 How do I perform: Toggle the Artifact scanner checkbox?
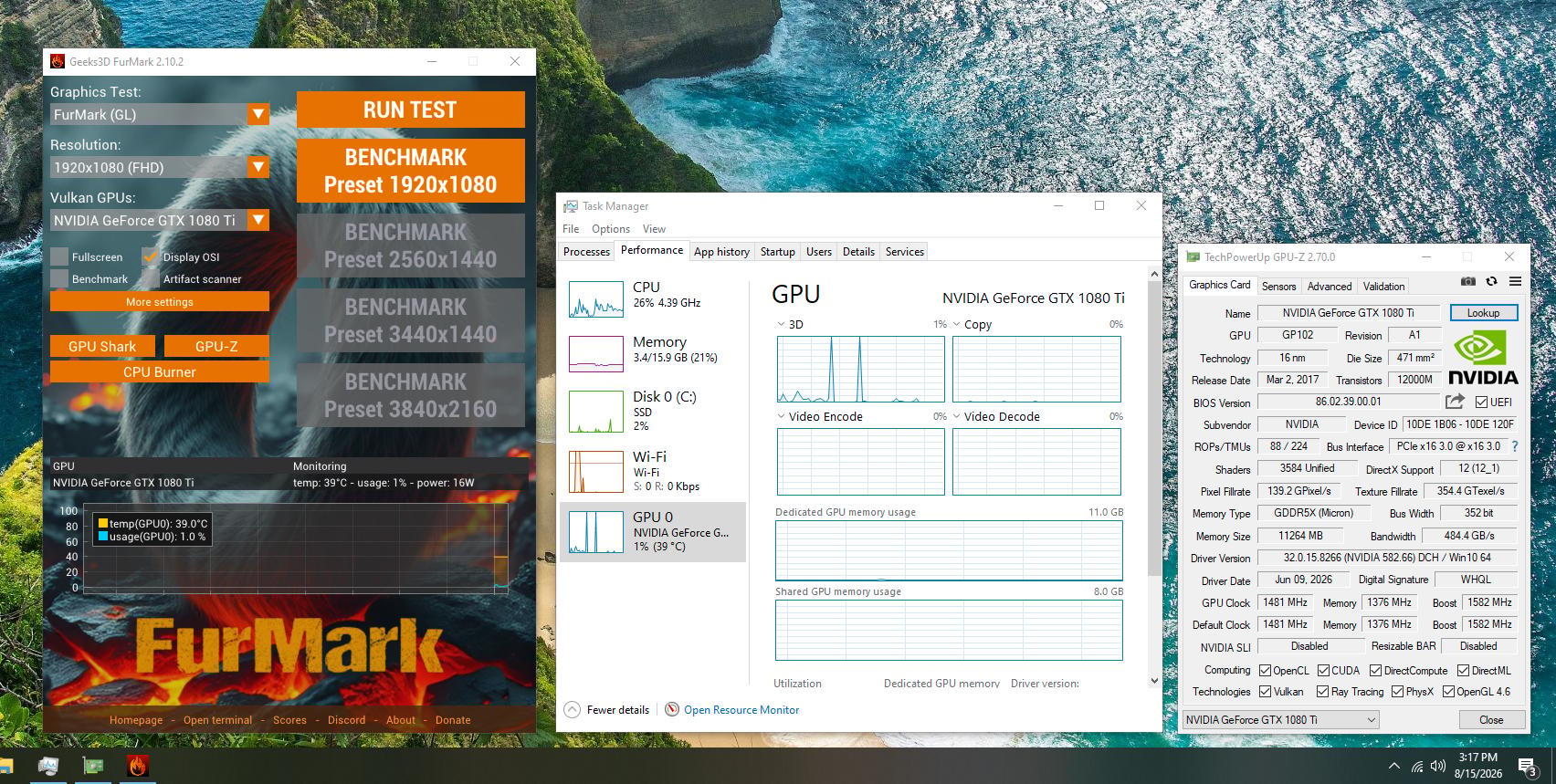[150, 278]
